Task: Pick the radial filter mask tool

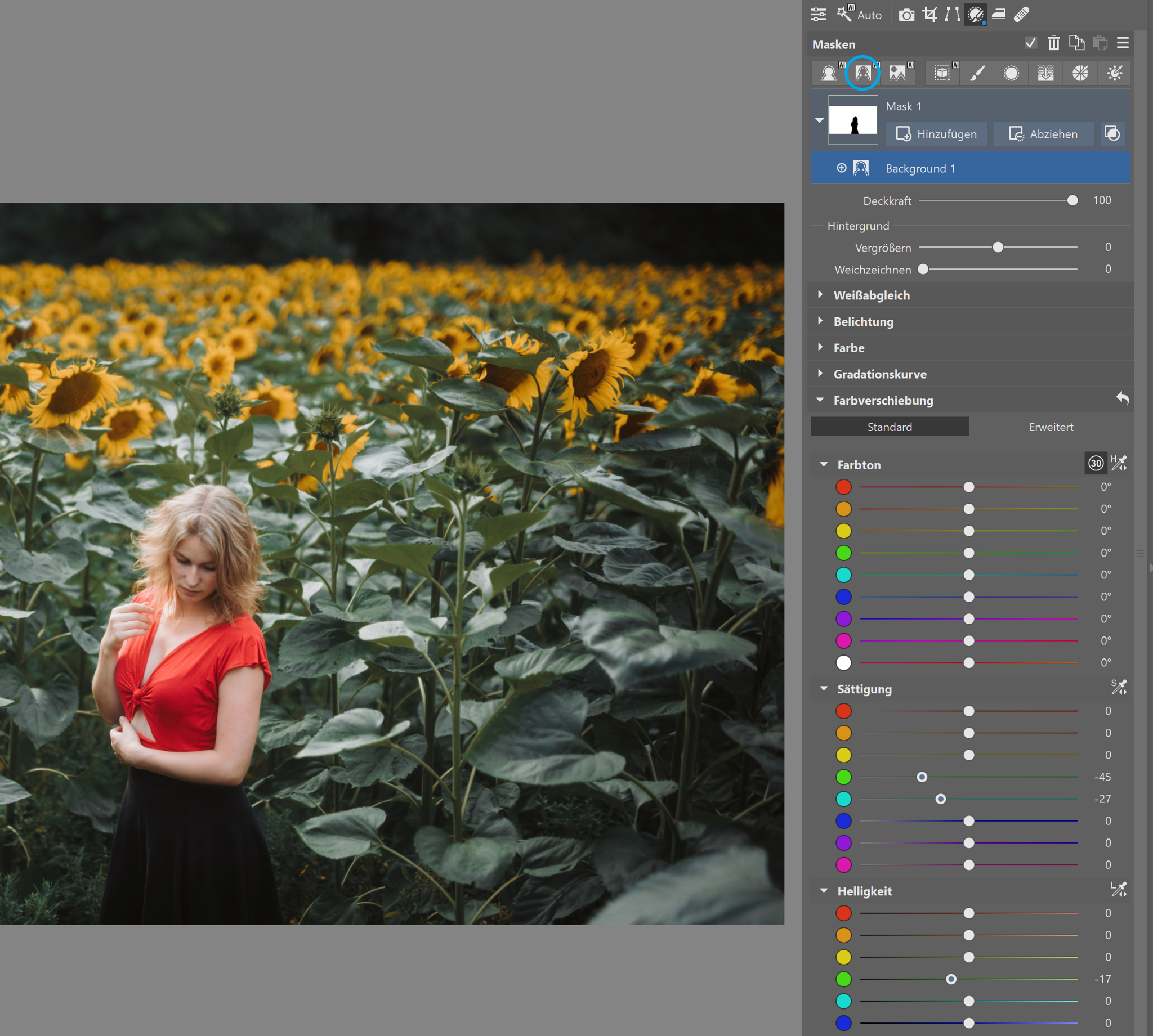Action: pyautogui.click(x=1011, y=73)
